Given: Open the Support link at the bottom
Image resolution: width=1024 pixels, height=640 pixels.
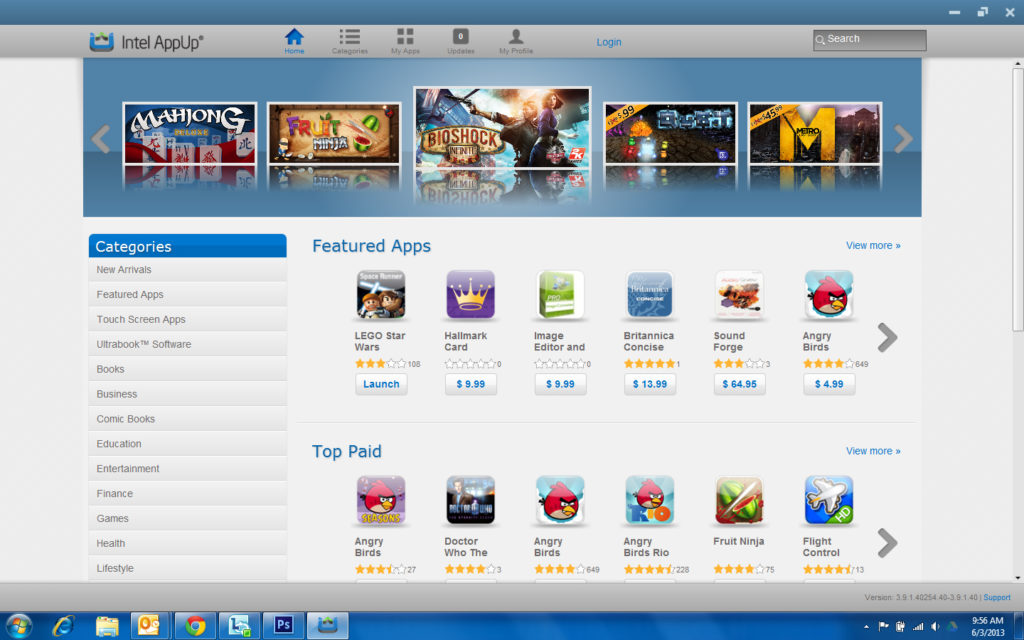Looking at the screenshot, I should (997, 598).
